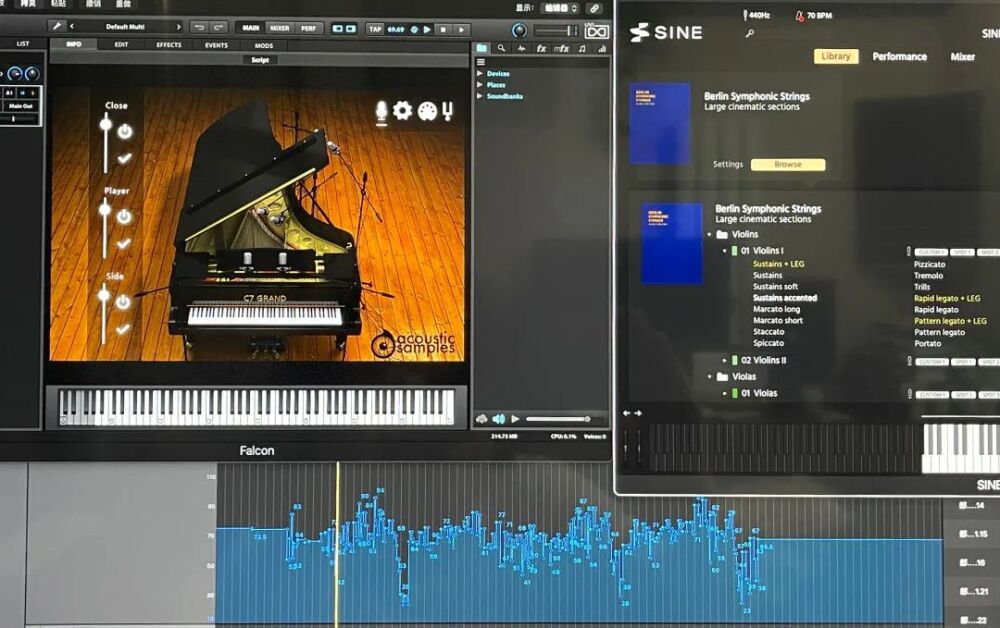Switch to the Performance tab in SINE
The image size is (1000, 628).
click(x=899, y=57)
